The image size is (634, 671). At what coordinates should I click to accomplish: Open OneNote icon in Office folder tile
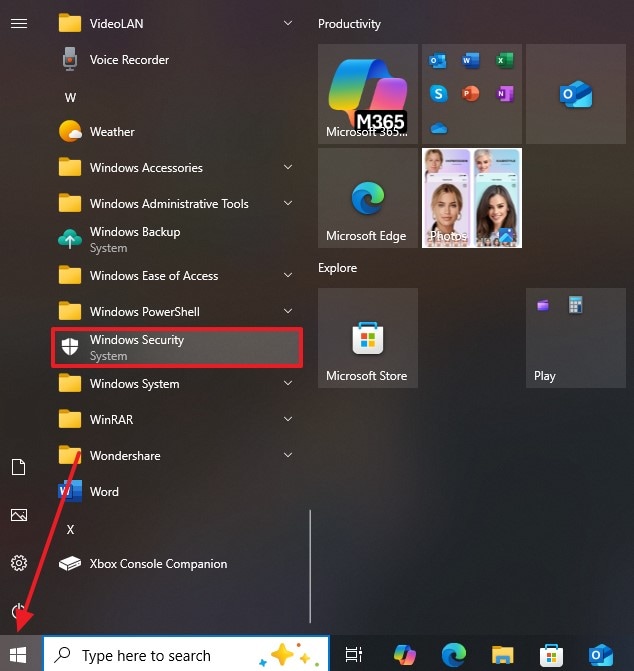(x=504, y=93)
